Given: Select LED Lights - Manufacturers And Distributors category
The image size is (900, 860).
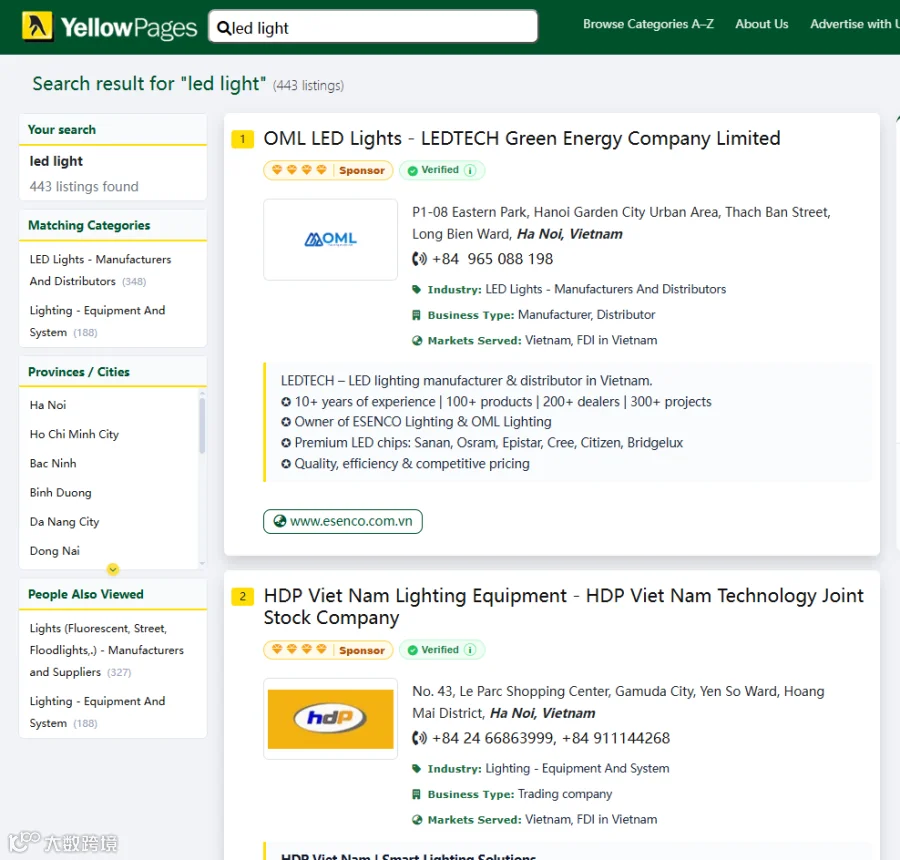Looking at the screenshot, I should click(100, 270).
